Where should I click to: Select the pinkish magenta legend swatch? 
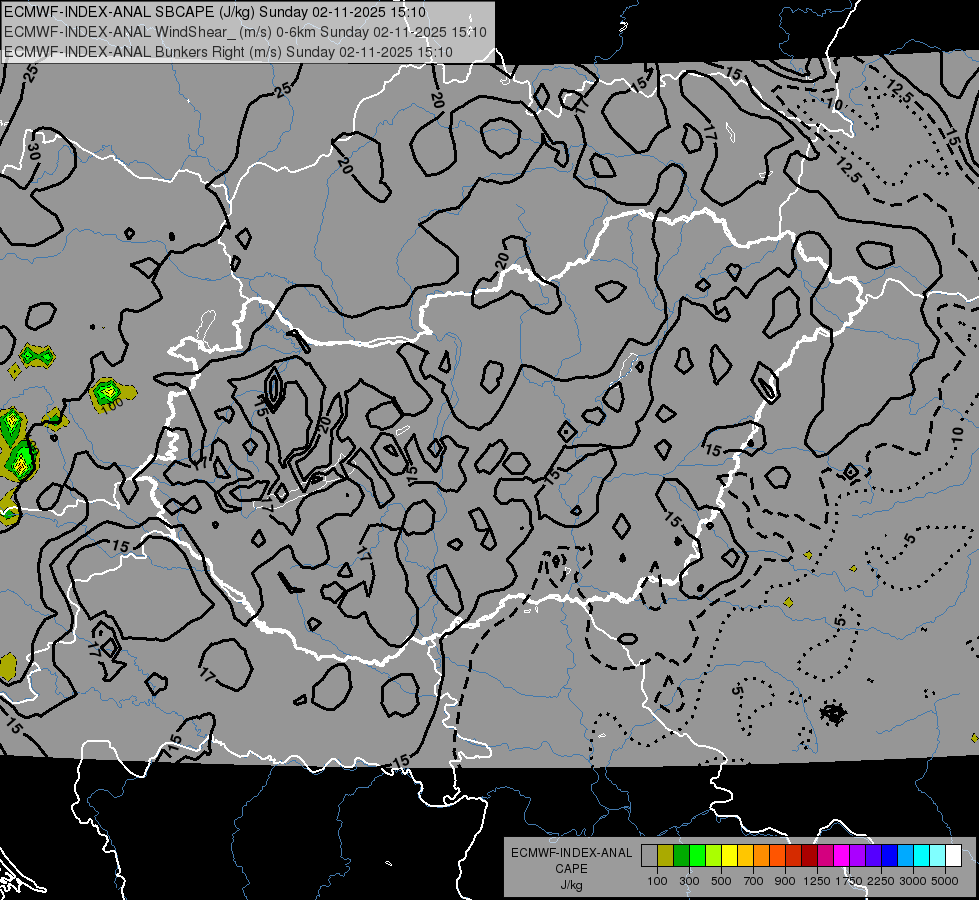click(825, 855)
